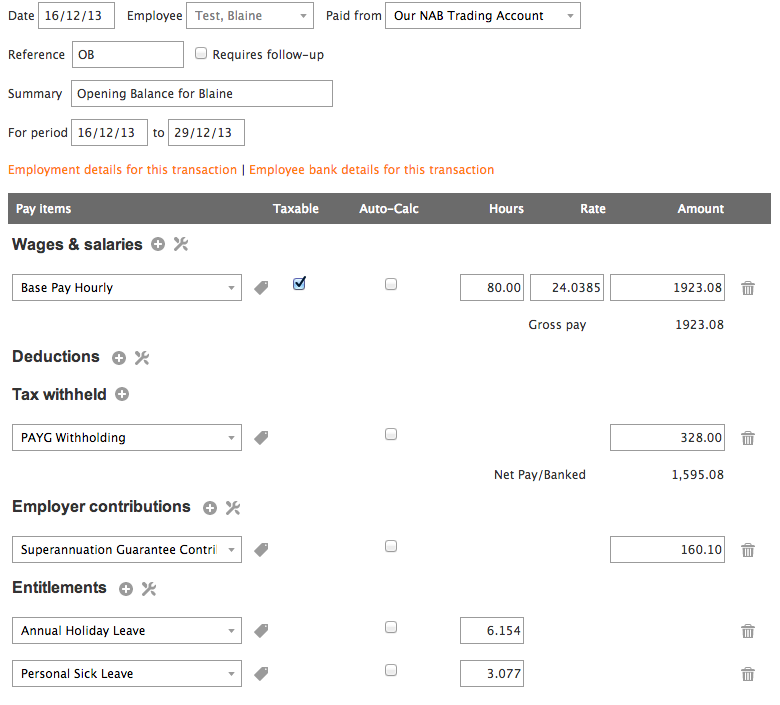Click the period start date field
This screenshot has height=705, width=780.
point(109,133)
